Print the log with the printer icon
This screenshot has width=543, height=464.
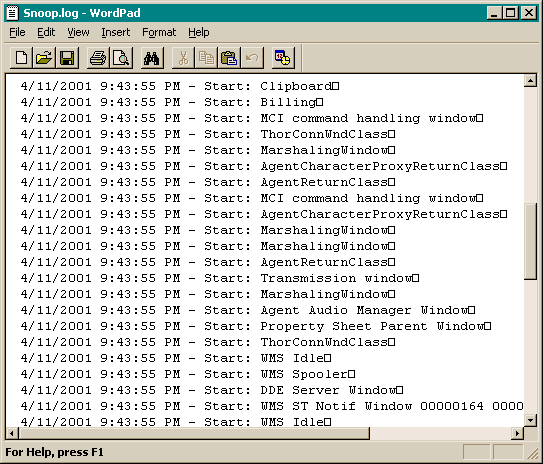point(98,58)
